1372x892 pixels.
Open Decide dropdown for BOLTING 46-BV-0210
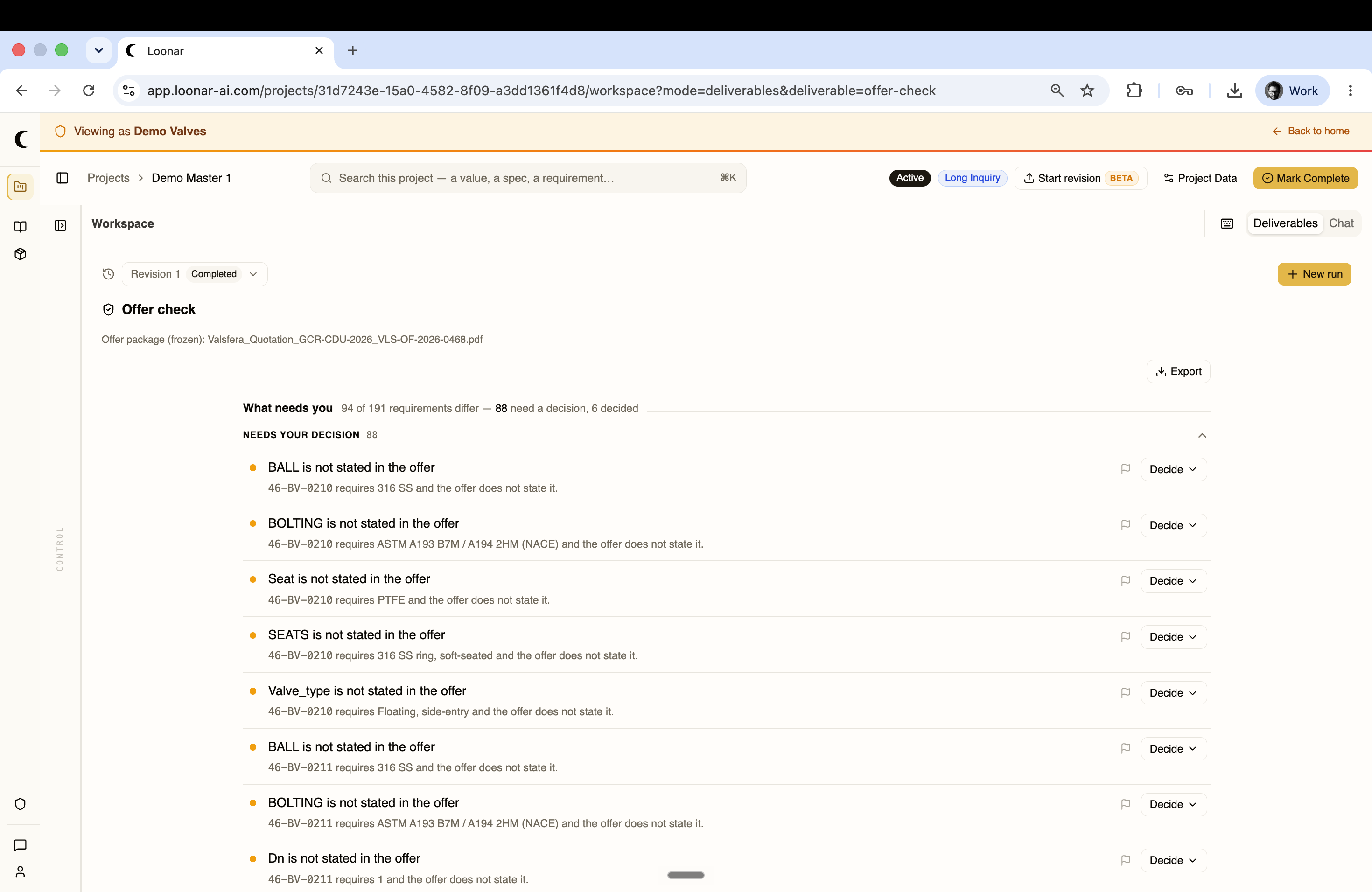click(x=1173, y=525)
